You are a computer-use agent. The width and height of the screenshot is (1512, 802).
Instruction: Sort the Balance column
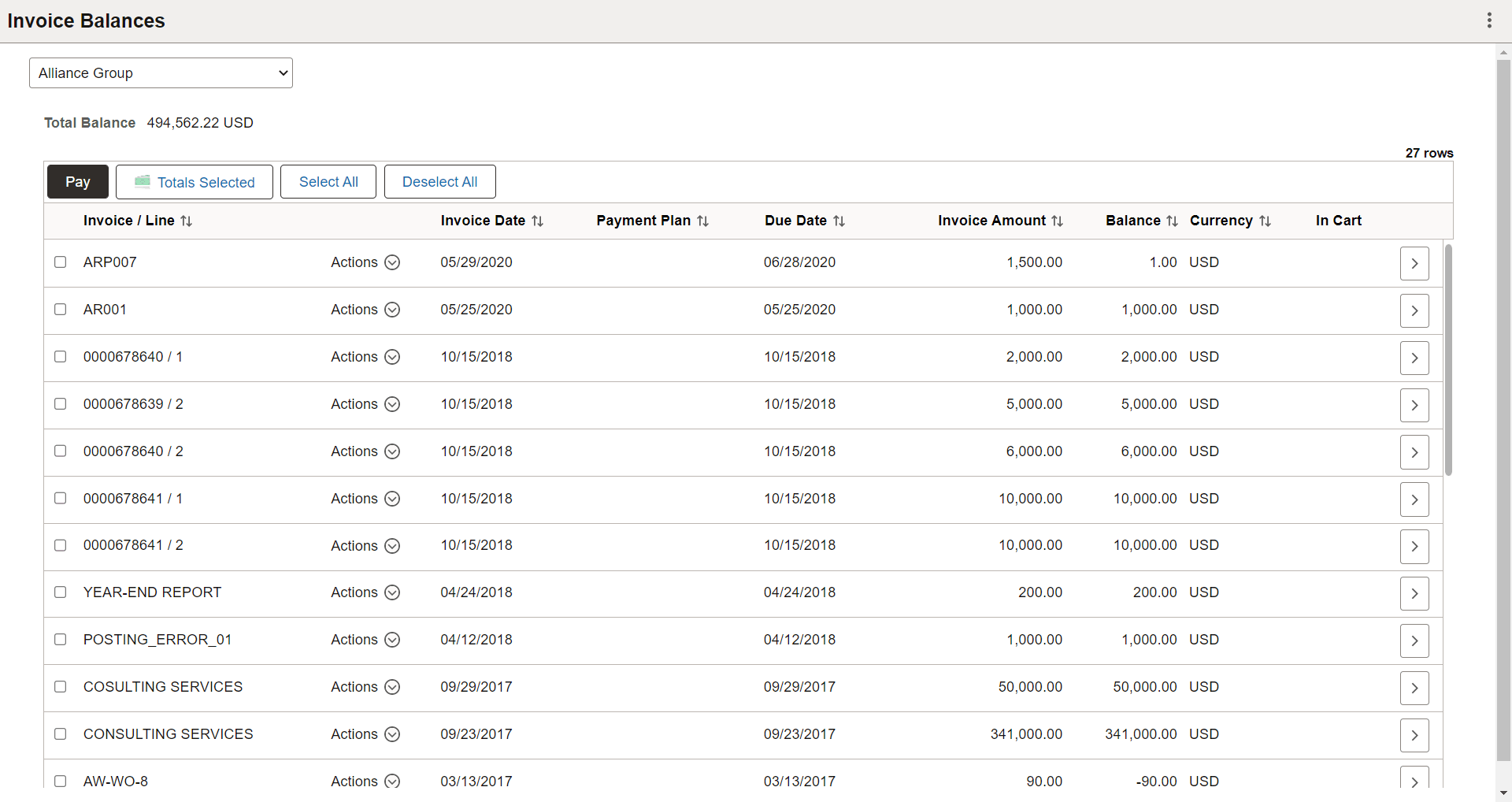tap(1172, 221)
